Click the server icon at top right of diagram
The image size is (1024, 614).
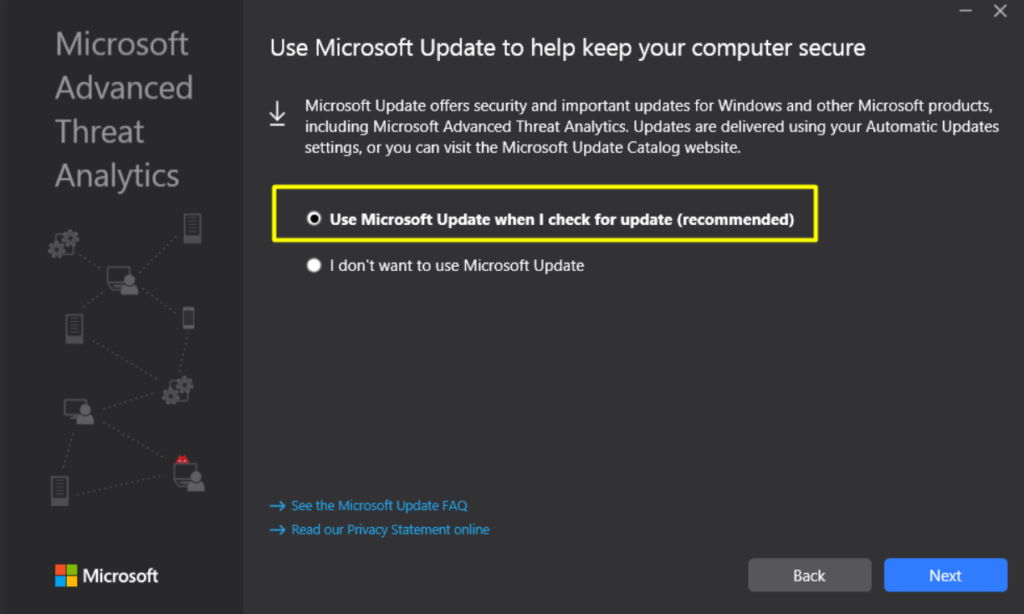click(192, 229)
